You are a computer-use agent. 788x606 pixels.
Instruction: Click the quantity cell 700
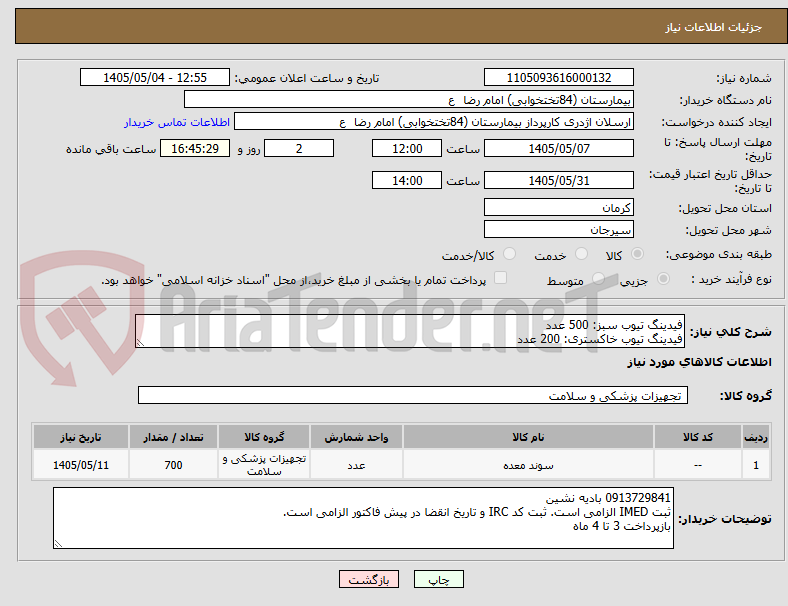pyautogui.click(x=173, y=465)
